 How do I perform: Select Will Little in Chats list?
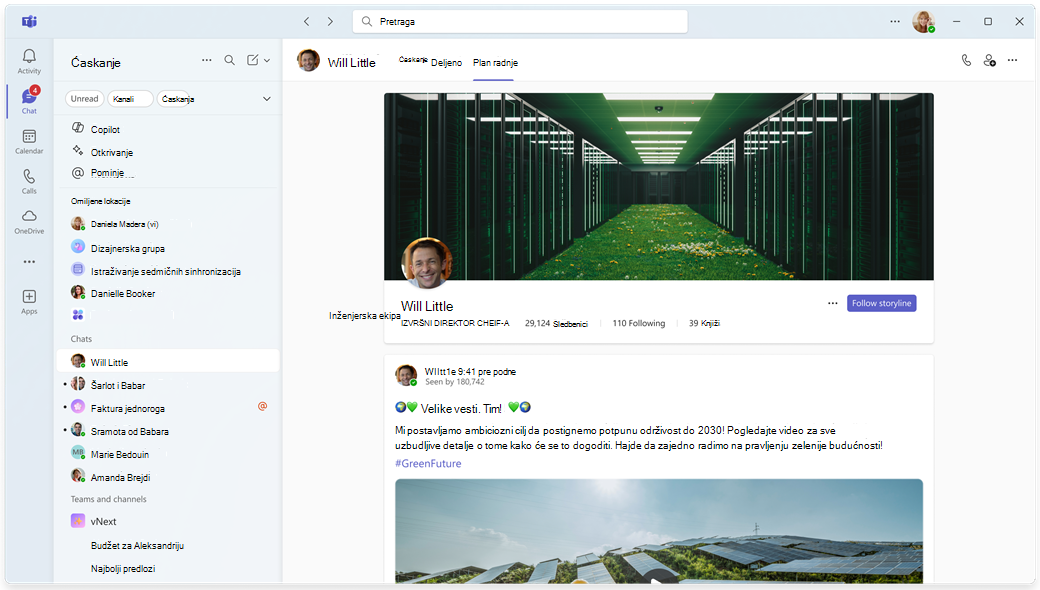pos(168,362)
